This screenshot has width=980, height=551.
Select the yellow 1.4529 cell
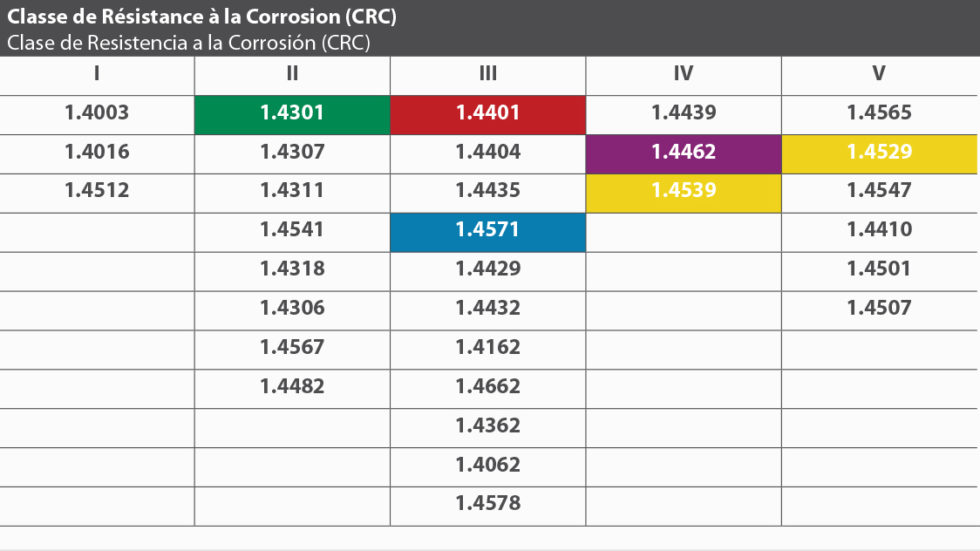pos(879,153)
